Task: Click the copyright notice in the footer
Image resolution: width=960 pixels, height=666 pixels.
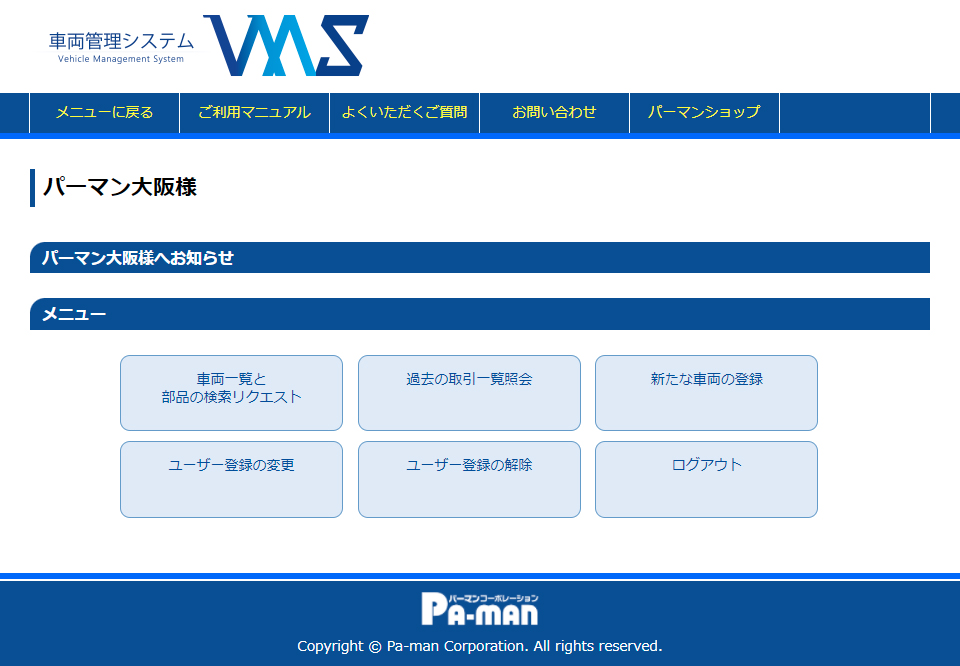Action: [480, 646]
